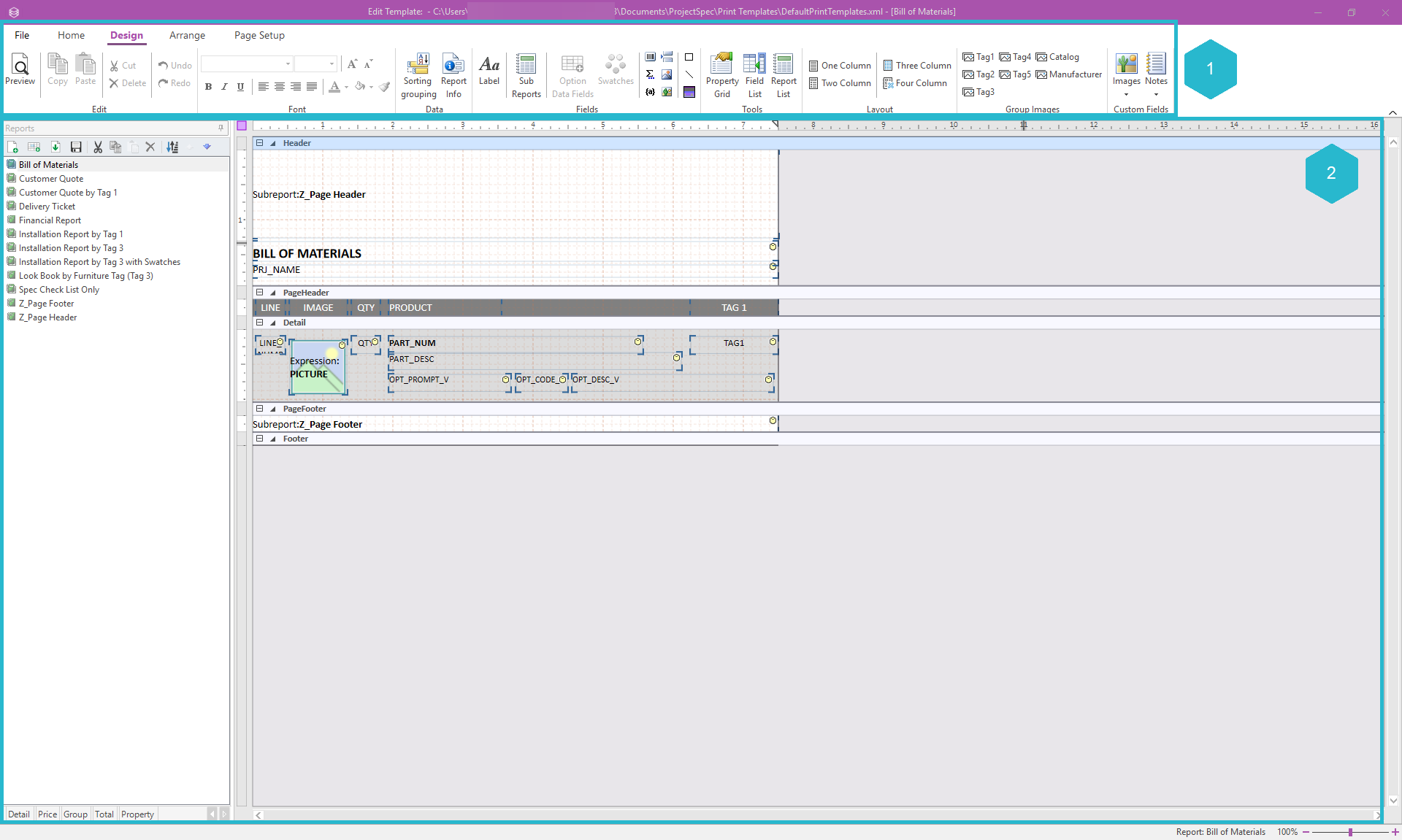Switch to the Home tab
This screenshot has width=1402, height=840.
71,35
